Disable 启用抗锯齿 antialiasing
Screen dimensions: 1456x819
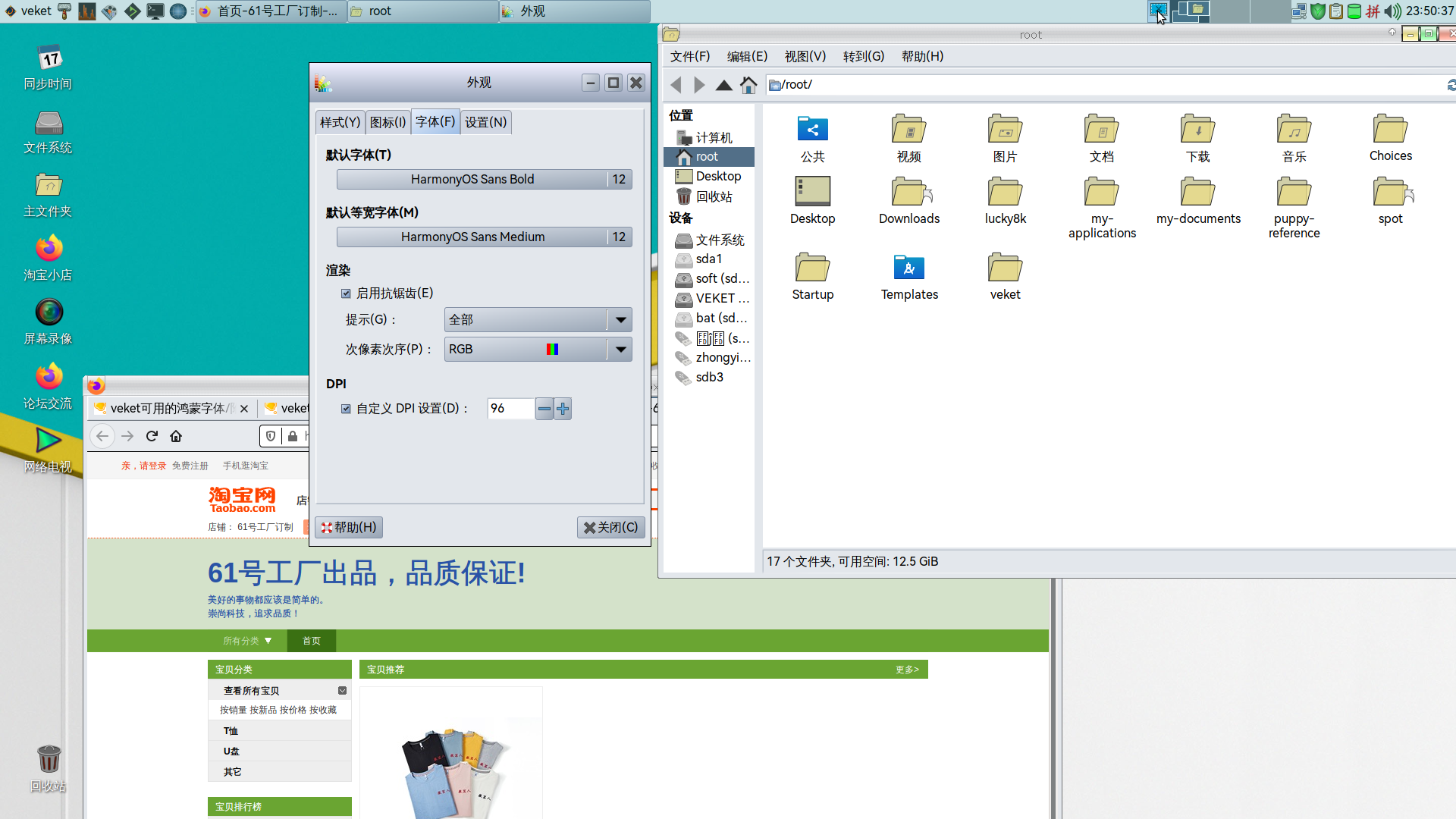point(346,293)
